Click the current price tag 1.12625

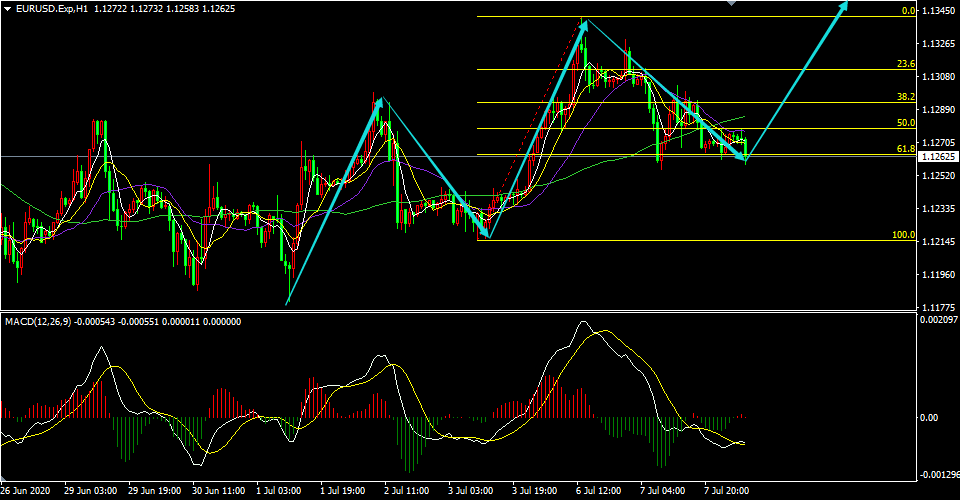[x=938, y=157]
